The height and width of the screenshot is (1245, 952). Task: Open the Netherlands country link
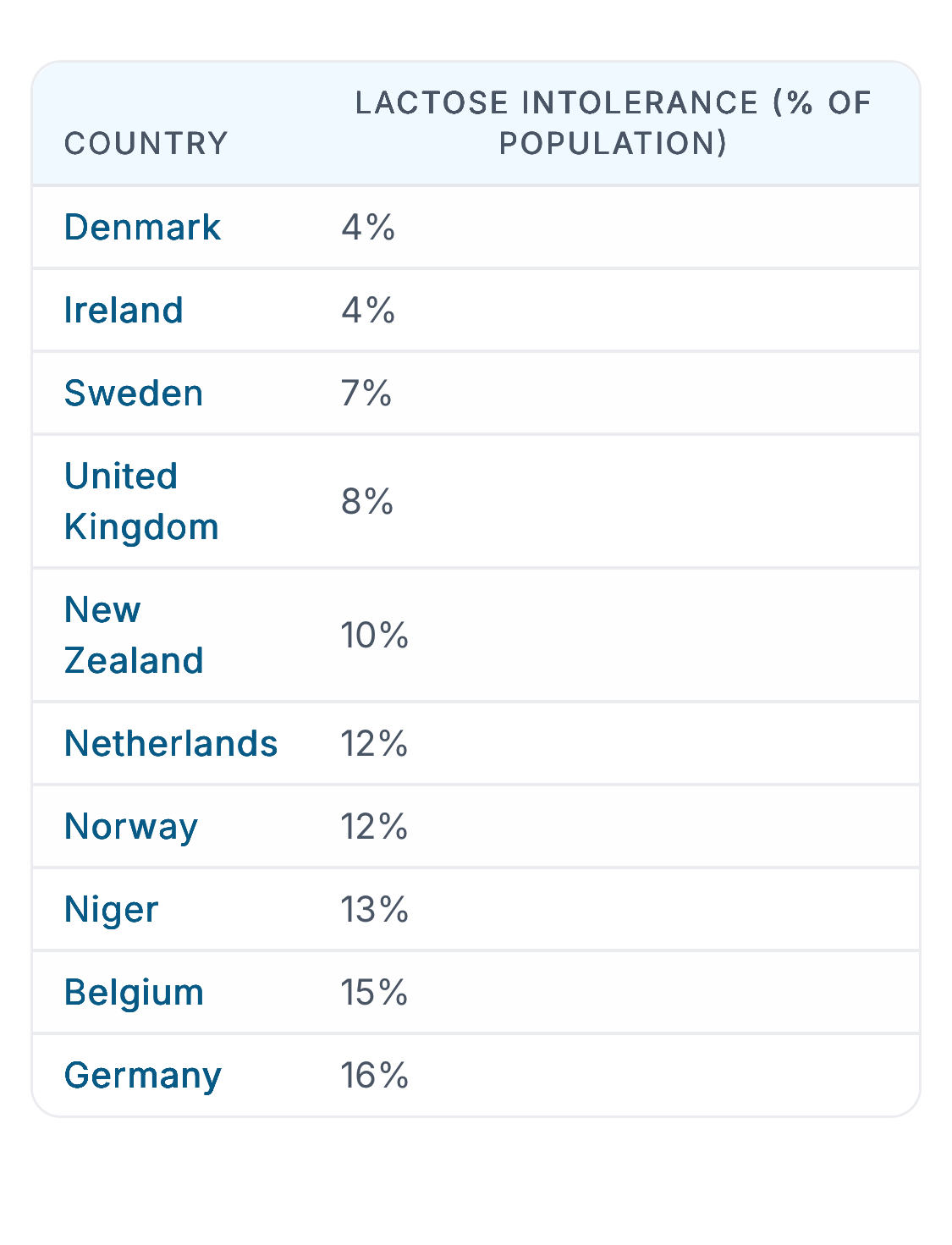click(171, 744)
